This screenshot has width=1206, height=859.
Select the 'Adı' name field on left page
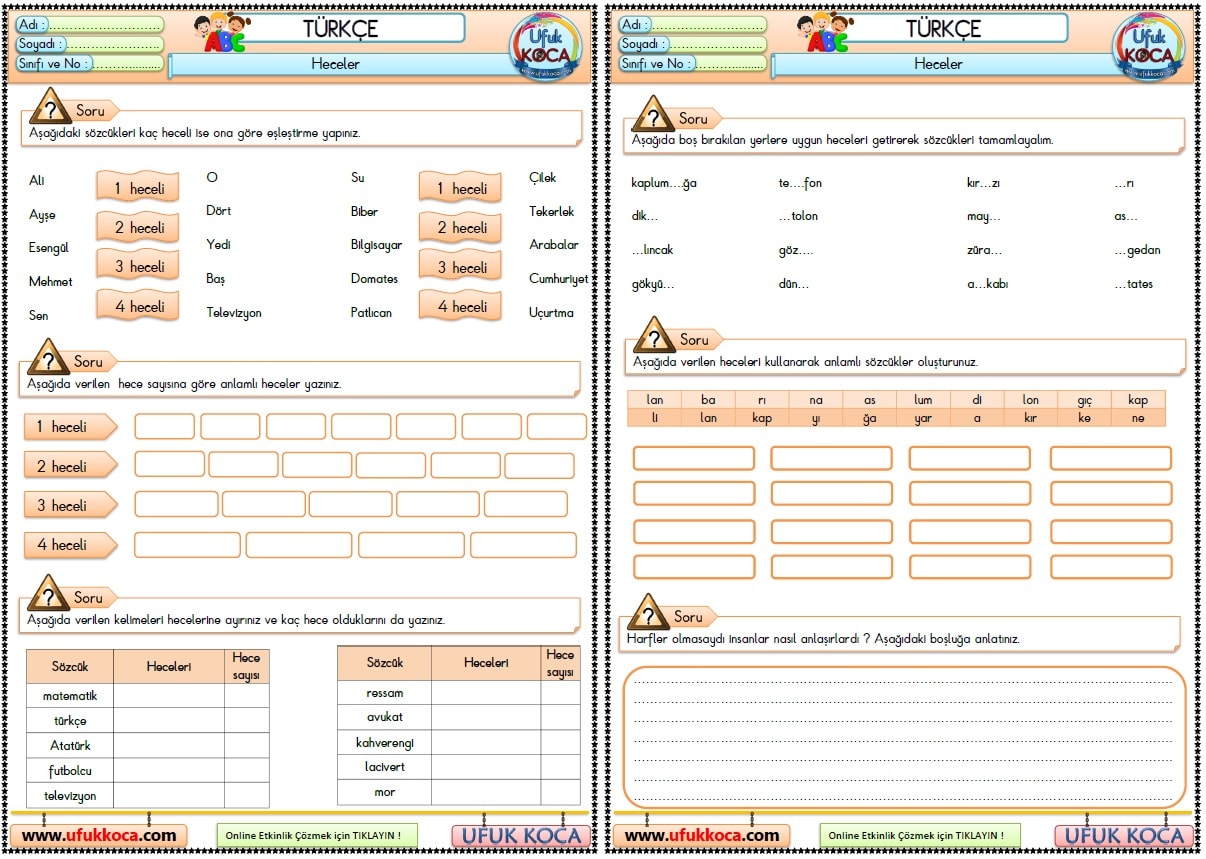89,24
